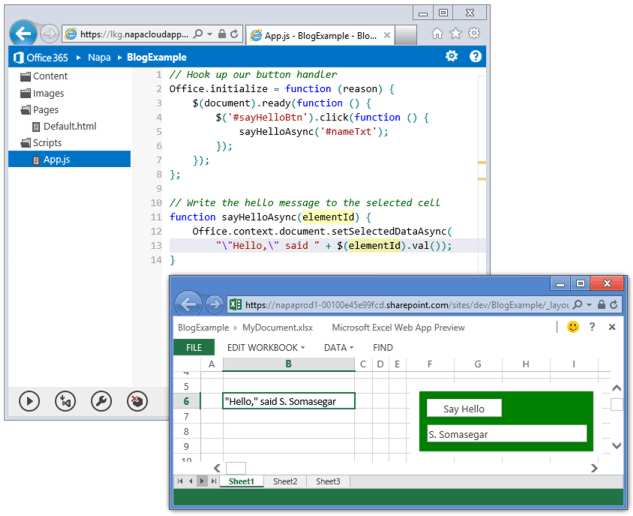Click smiley feedback icon in Excel Web App

click(x=573, y=326)
